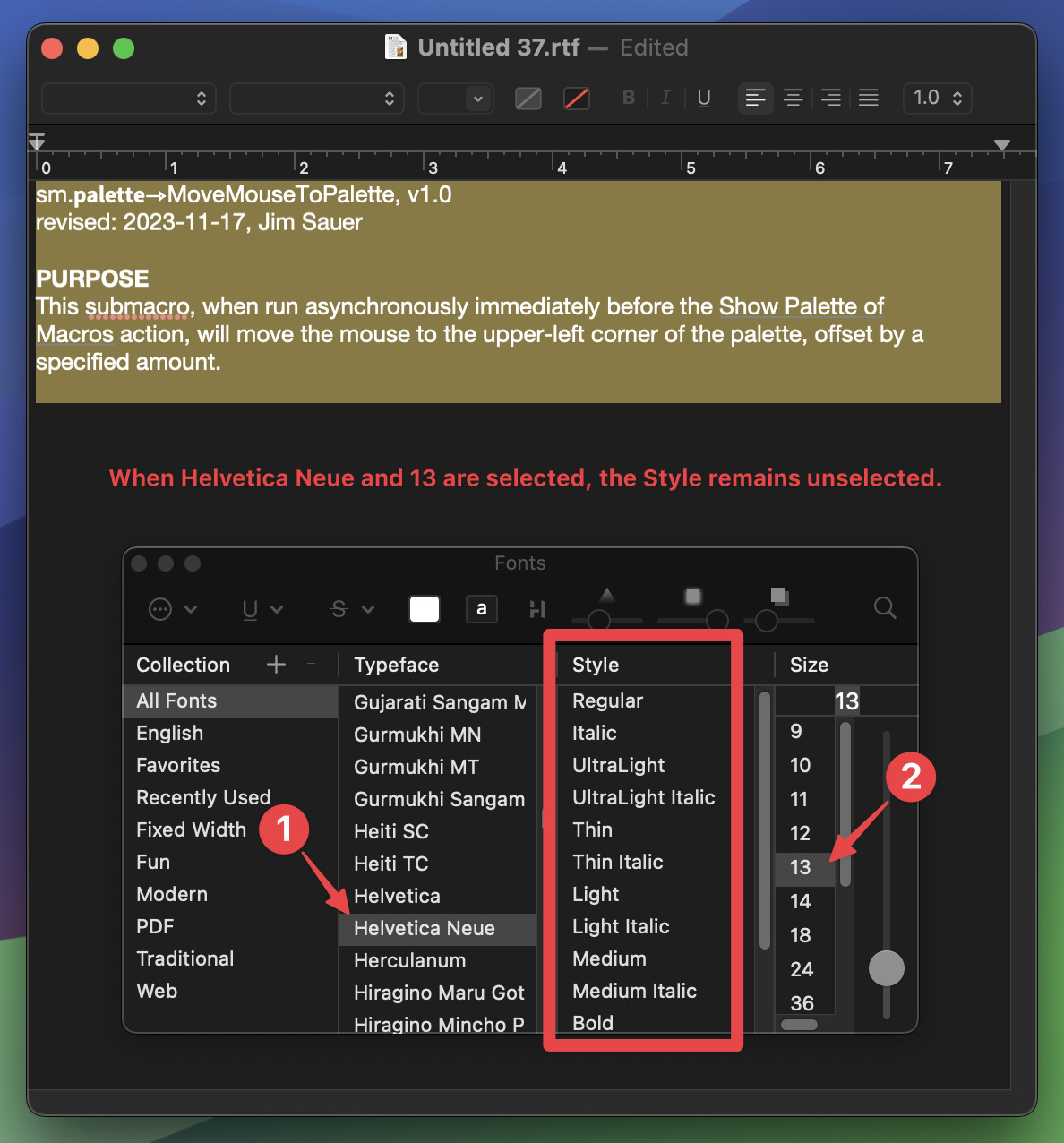Open the text background color picker
Screen dimensions: 1064x1143
577,98
